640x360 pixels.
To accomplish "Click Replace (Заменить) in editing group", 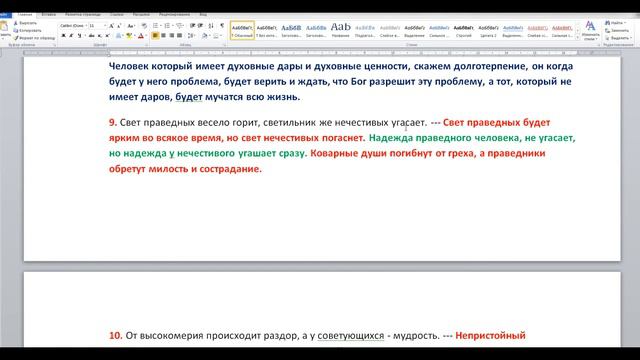I will click(x=617, y=31).
